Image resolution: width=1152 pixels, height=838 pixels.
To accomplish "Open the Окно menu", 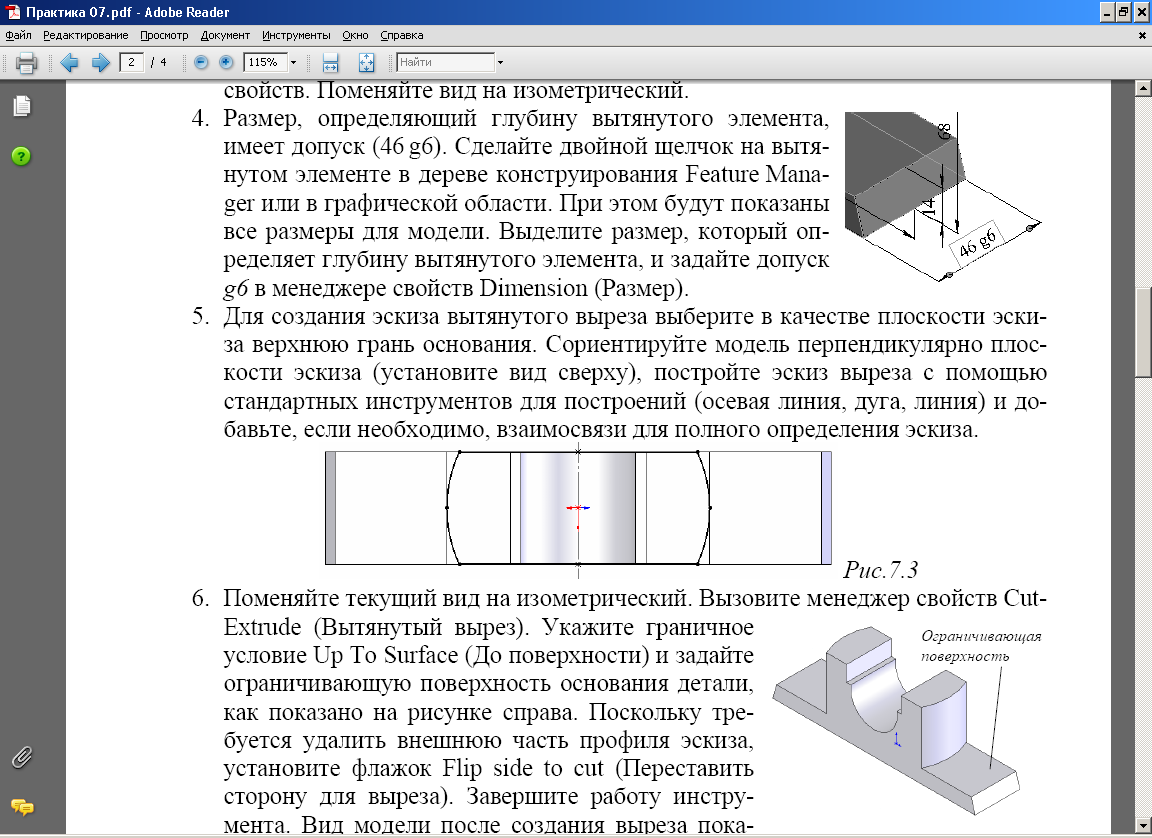I will click(355, 35).
